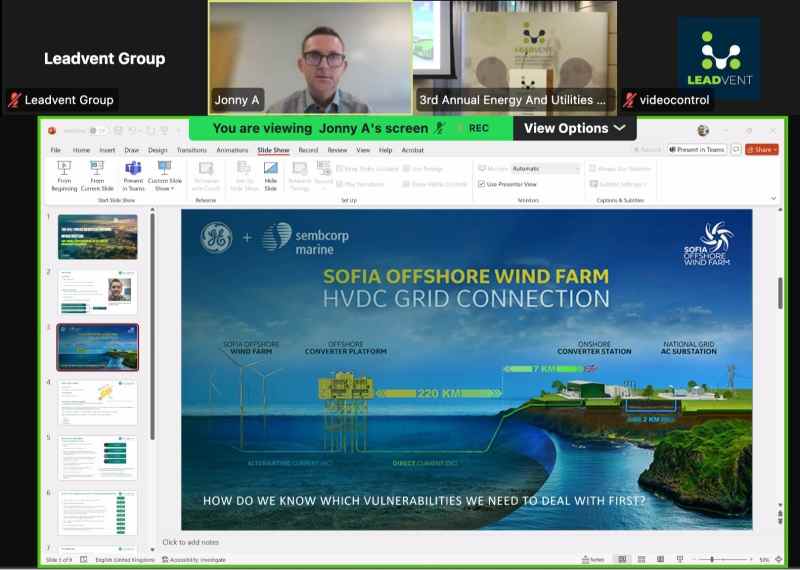This screenshot has height=570, width=800.
Task: Open the File menu tab
Action: click(x=56, y=150)
